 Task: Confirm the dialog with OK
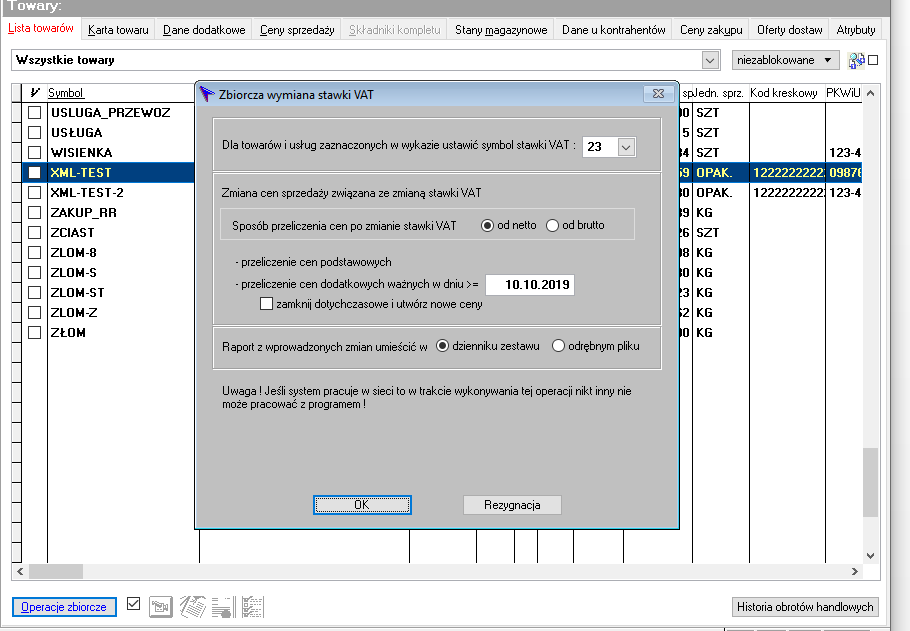(x=362, y=505)
